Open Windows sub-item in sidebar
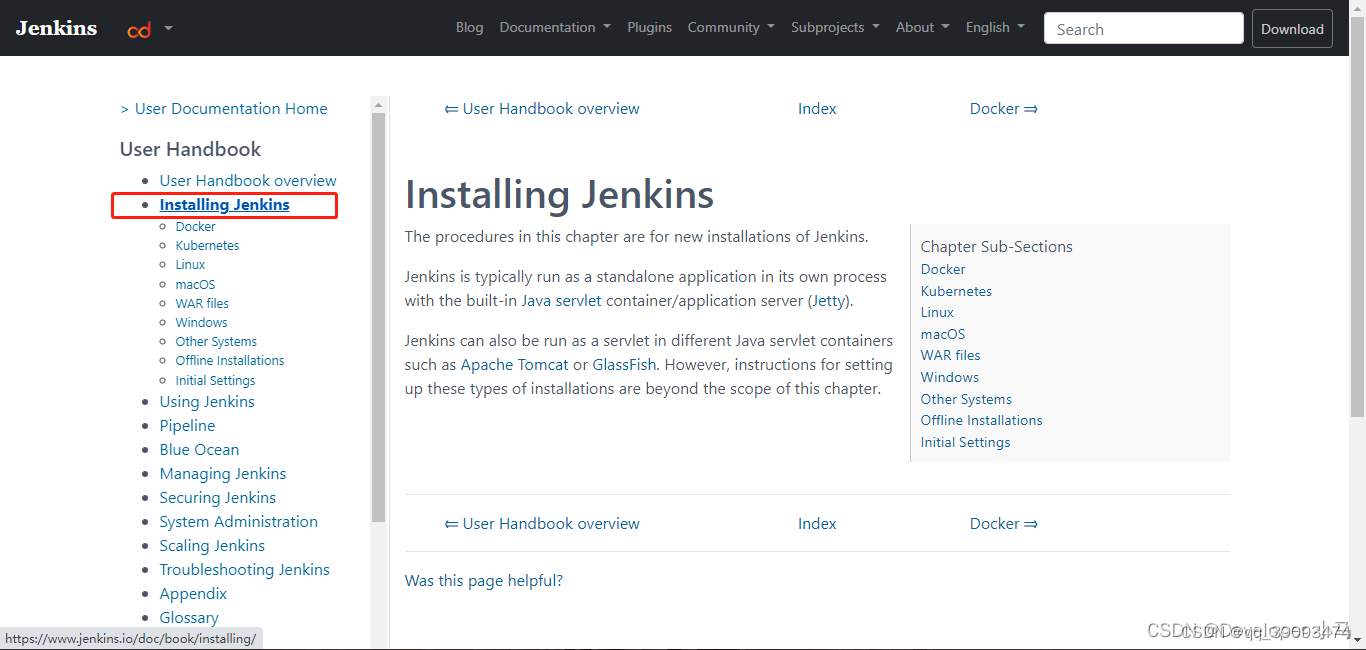This screenshot has height=650, width=1366. tap(201, 322)
